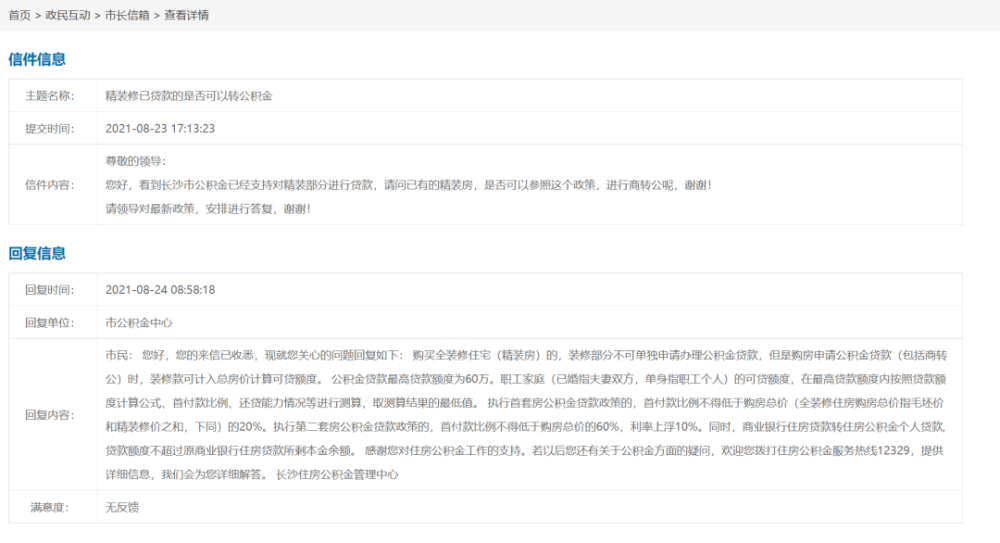
Task: Click the line 请领导对最新政策，安排进行答复
Action: click(x=208, y=209)
